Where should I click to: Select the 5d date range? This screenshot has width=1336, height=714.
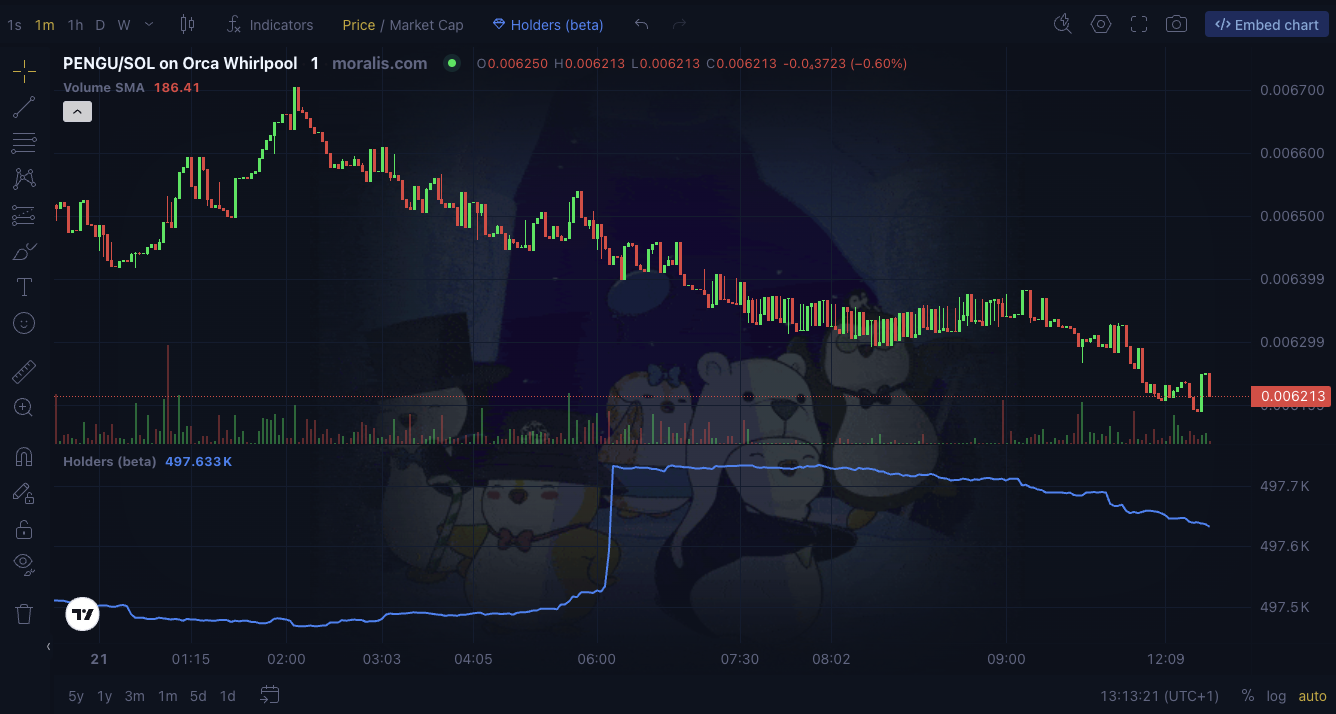(198, 696)
